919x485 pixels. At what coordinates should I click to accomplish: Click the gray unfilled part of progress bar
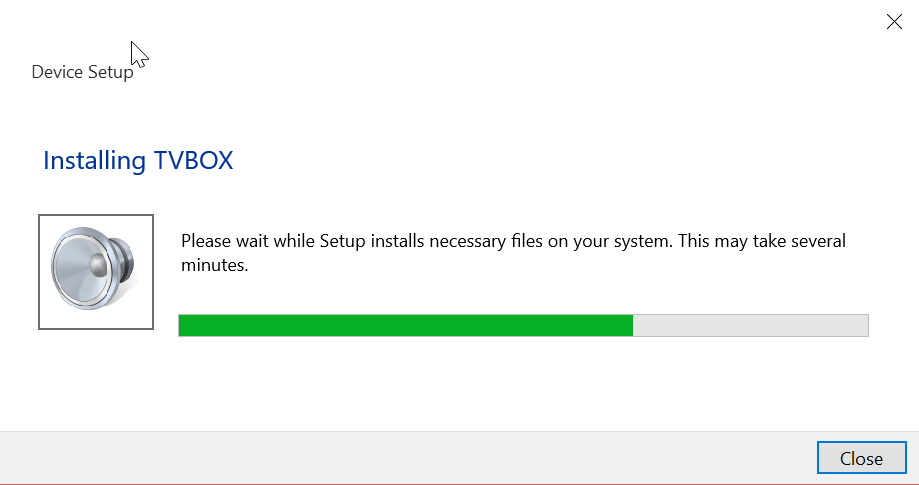tap(750, 326)
